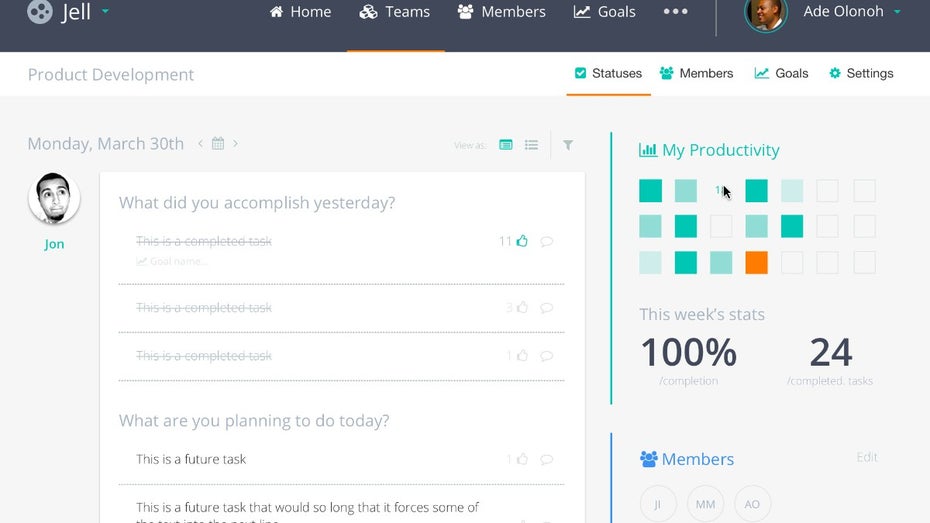Click the Jell logo icon
The image size is (930, 523).
click(40, 12)
